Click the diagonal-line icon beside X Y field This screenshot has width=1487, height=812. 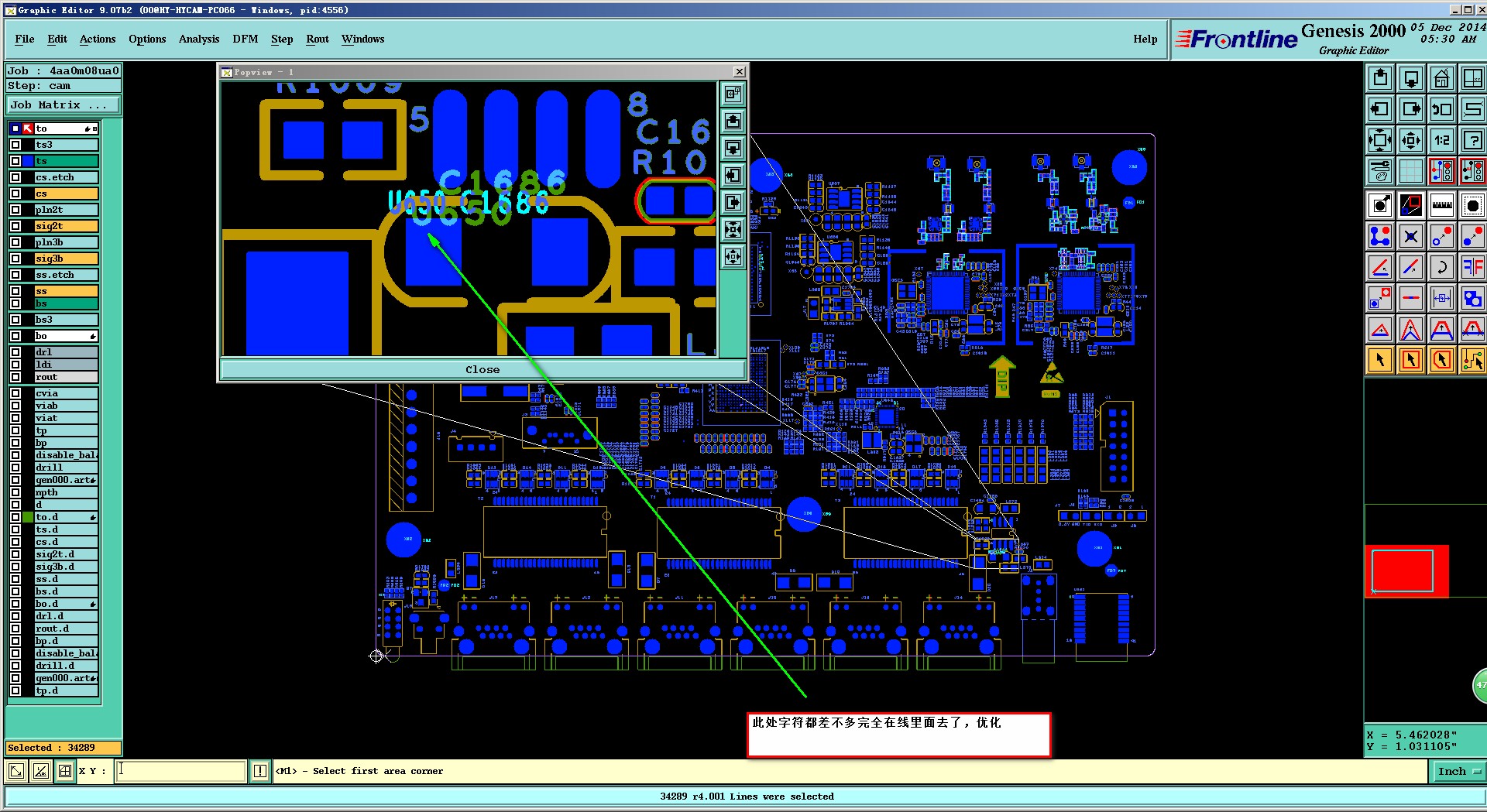[41, 771]
